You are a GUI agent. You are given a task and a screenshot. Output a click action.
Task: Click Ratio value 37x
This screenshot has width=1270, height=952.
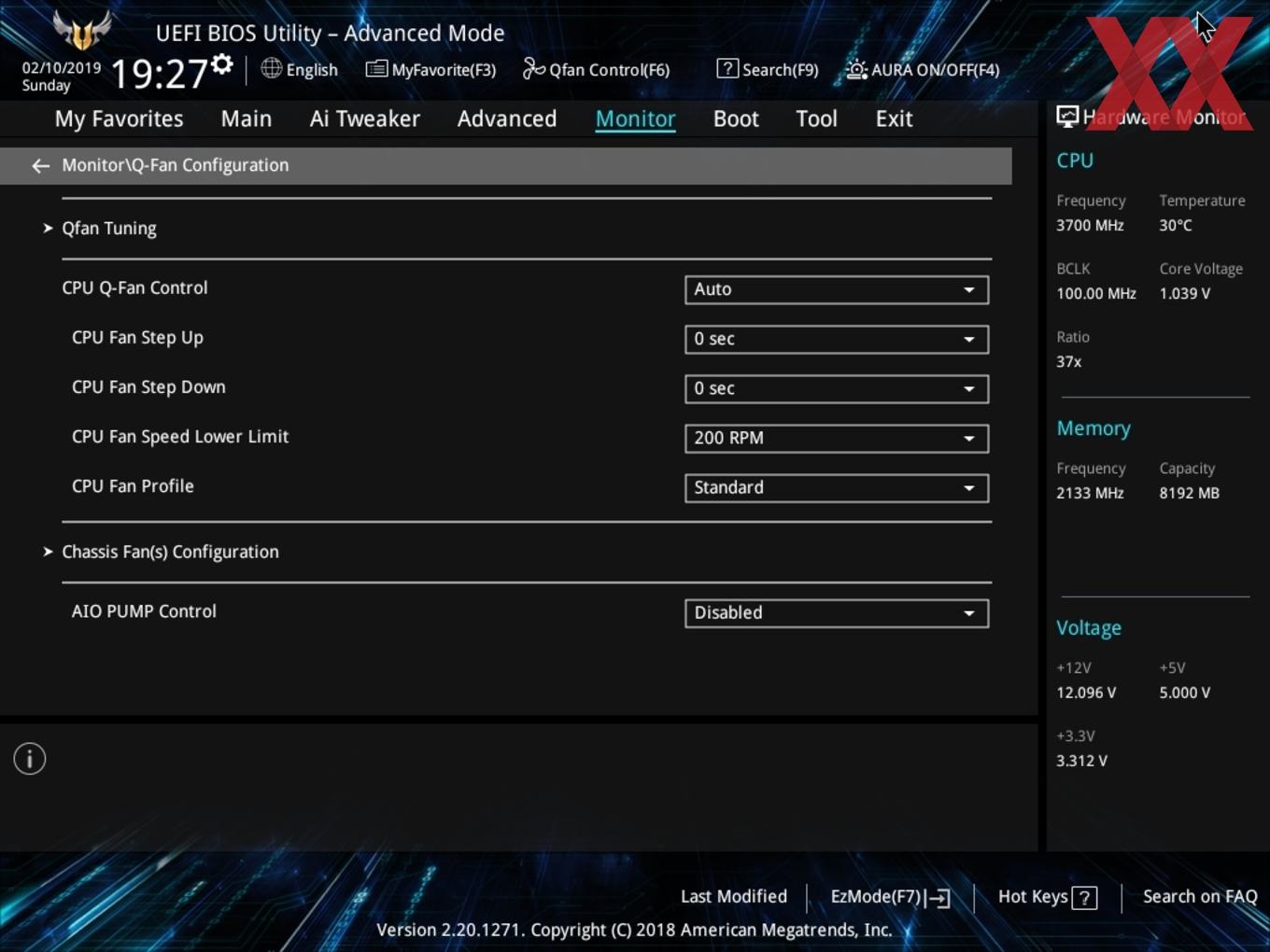[x=1068, y=362]
